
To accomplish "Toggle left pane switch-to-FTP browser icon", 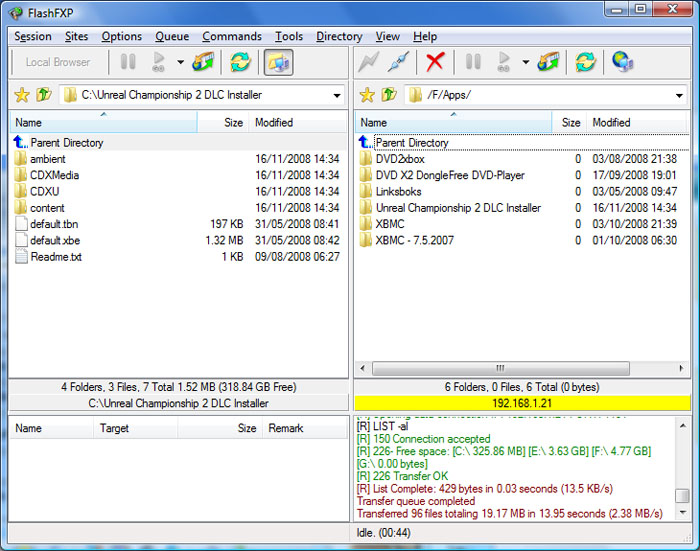I will point(279,62).
